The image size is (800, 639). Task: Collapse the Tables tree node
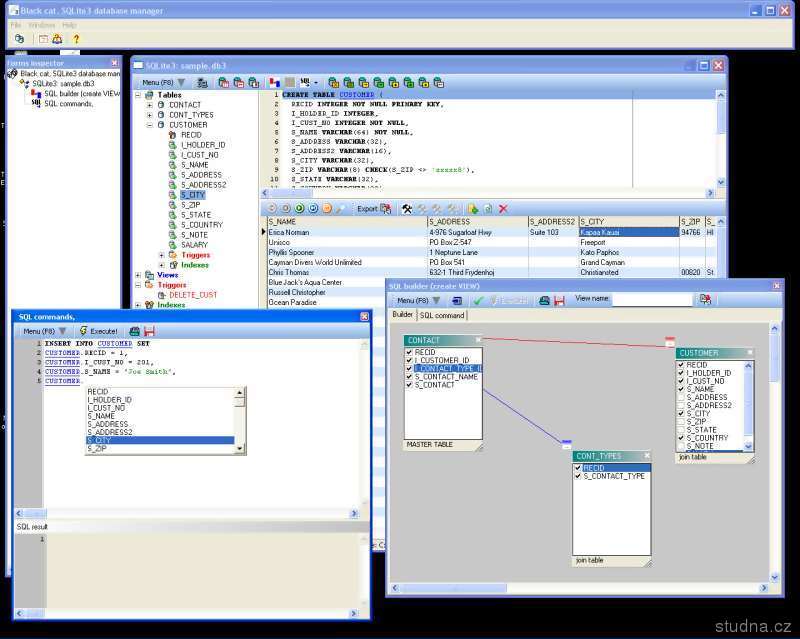coord(138,95)
